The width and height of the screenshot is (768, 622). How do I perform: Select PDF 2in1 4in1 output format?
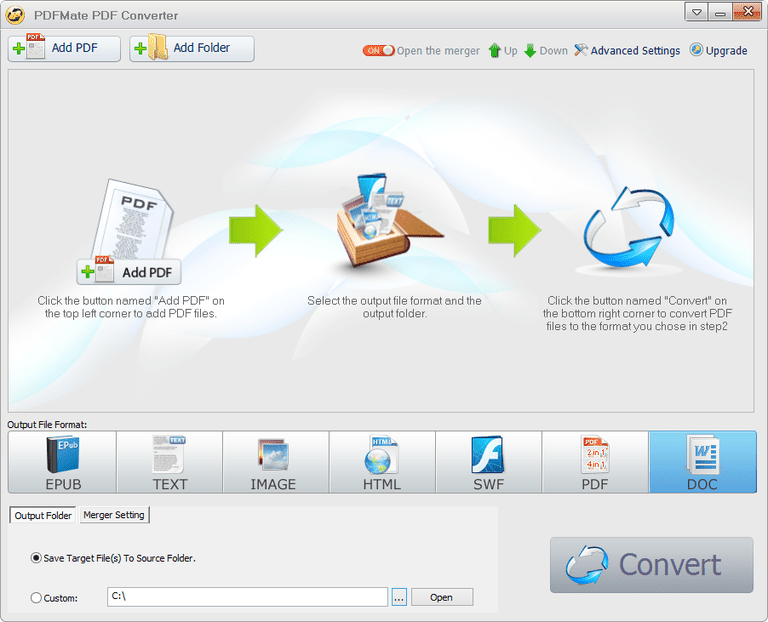(595, 462)
